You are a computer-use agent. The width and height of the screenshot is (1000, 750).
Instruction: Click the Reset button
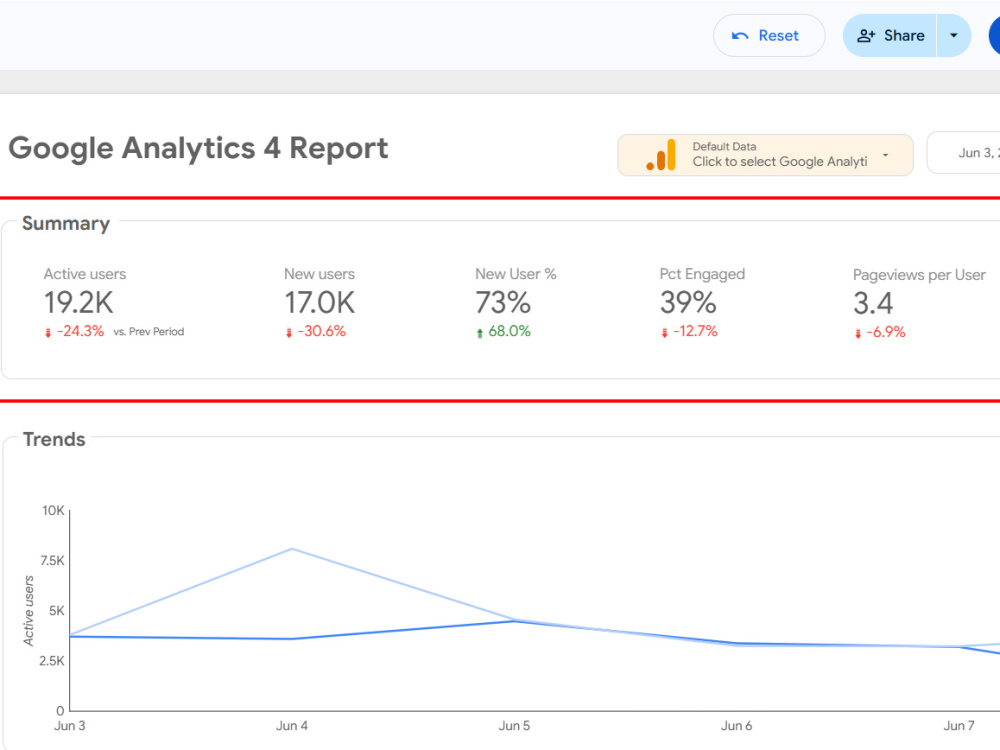[x=768, y=36]
